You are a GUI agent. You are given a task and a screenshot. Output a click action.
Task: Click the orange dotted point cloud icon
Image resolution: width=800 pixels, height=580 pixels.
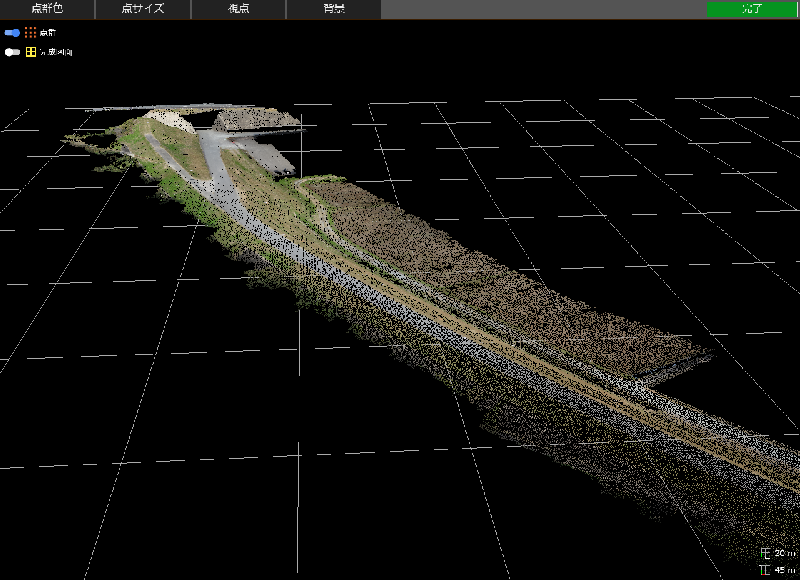click(x=31, y=33)
